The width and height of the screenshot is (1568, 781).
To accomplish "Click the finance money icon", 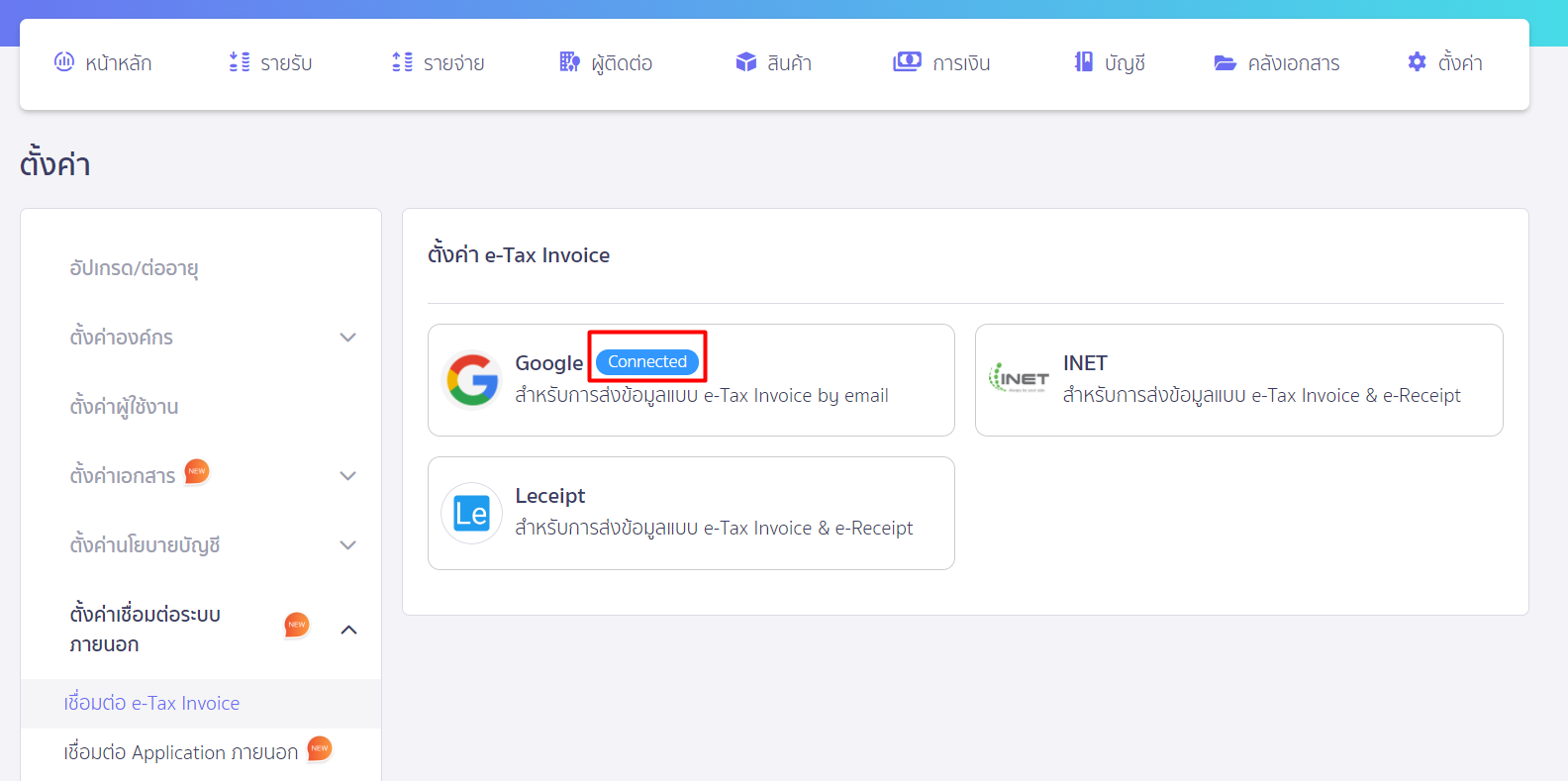I will 907,61.
